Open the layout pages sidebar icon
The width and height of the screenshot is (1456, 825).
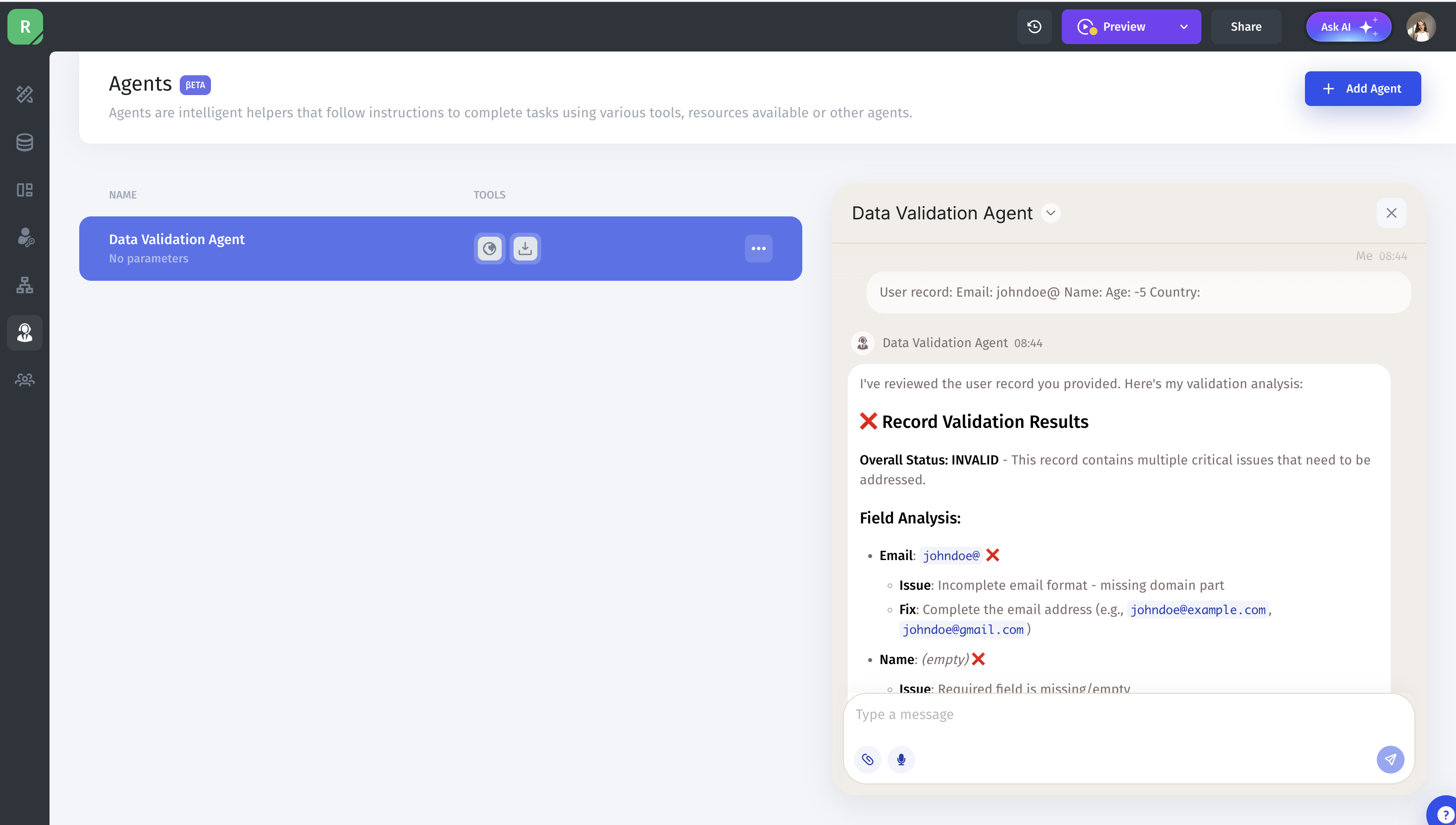[x=24, y=190]
